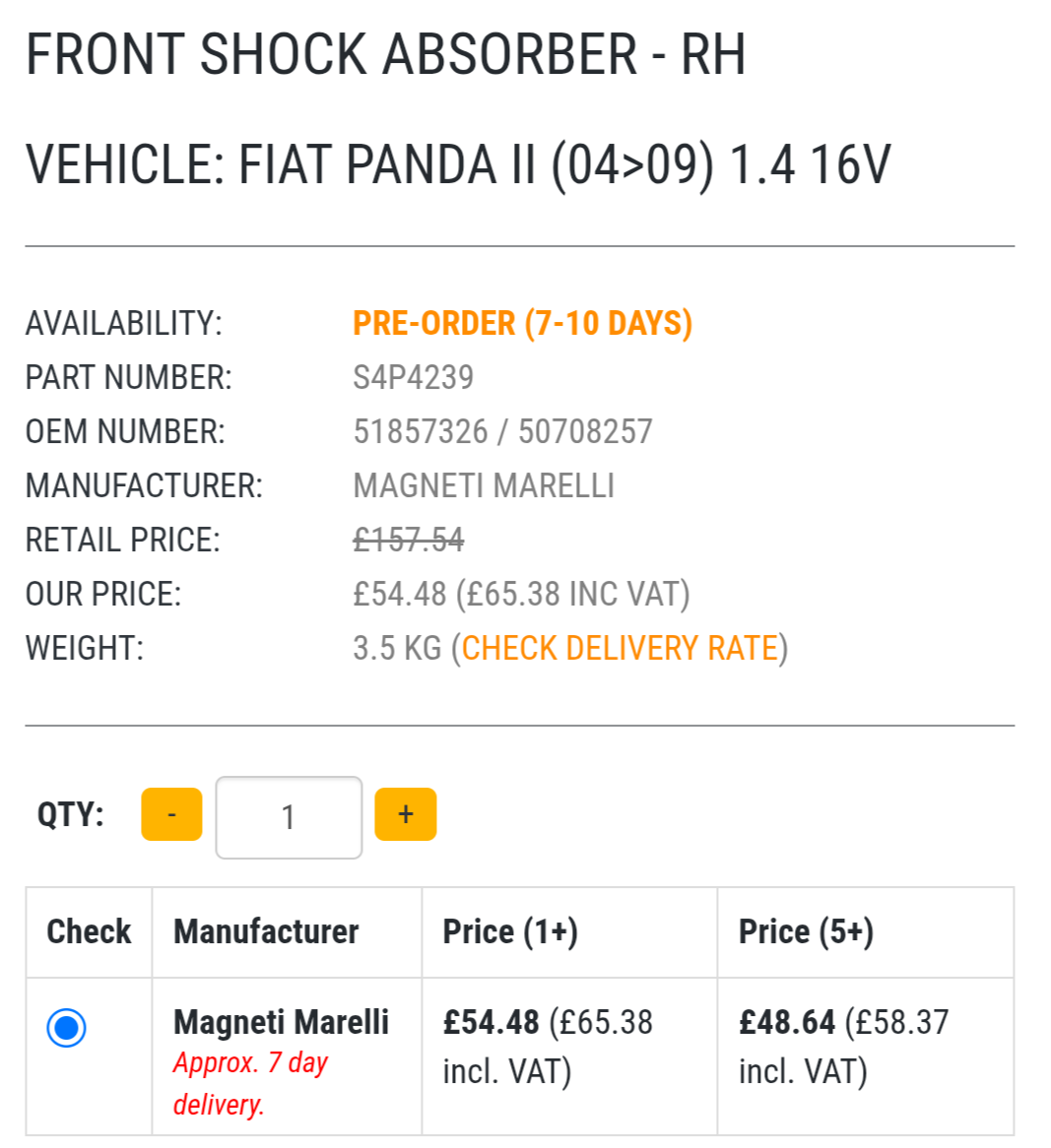Click the Check column header
Screen dimensions: 1051x1148
point(89,931)
